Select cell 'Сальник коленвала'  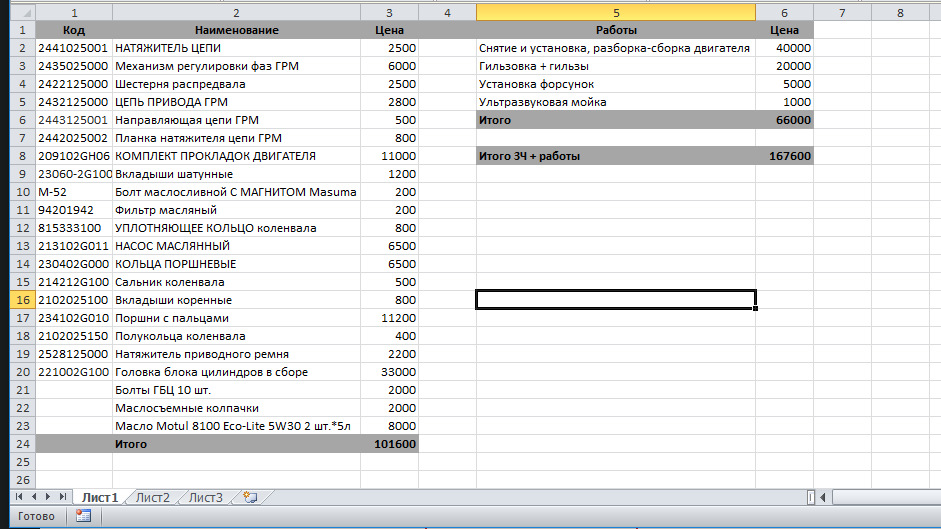click(x=236, y=282)
